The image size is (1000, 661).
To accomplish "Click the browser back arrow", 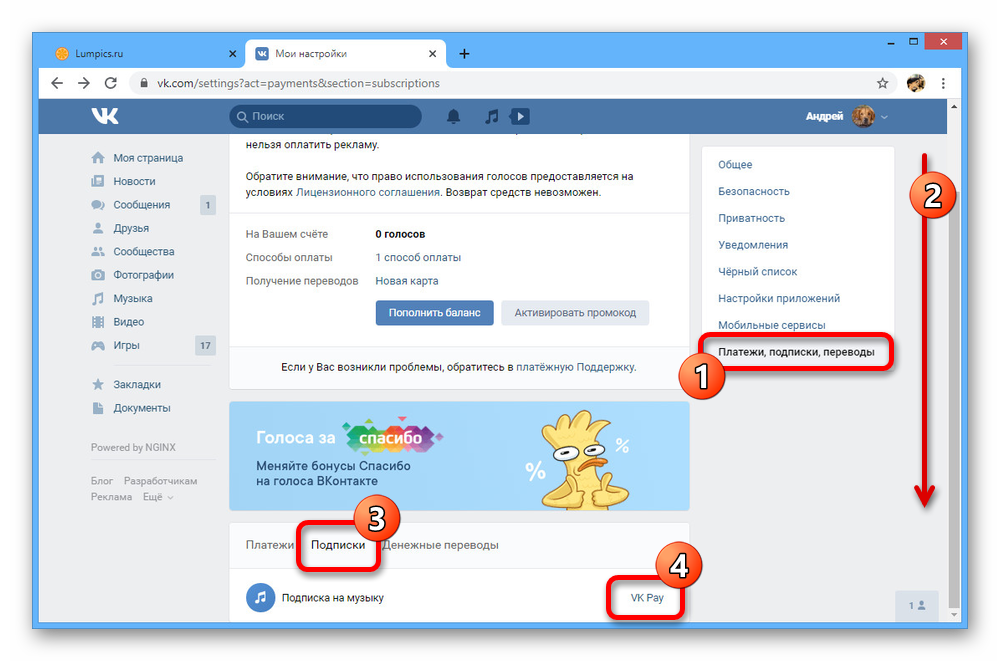I will [x=57, y=83].
